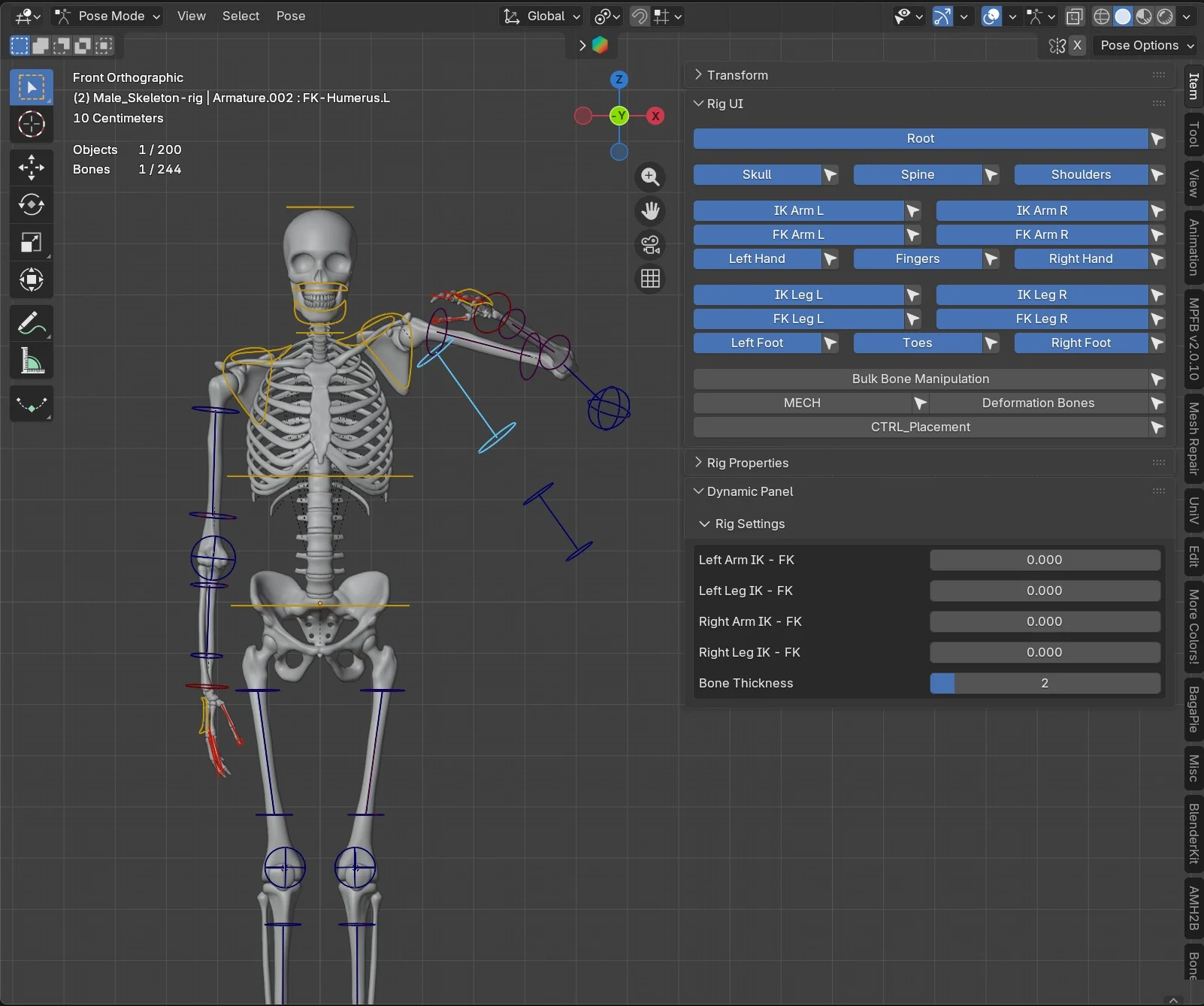Image resolution: width=1204 pixels, height=1006 pixels.
Task: Toggle X-ray display in header
Action: [1075, 17]
